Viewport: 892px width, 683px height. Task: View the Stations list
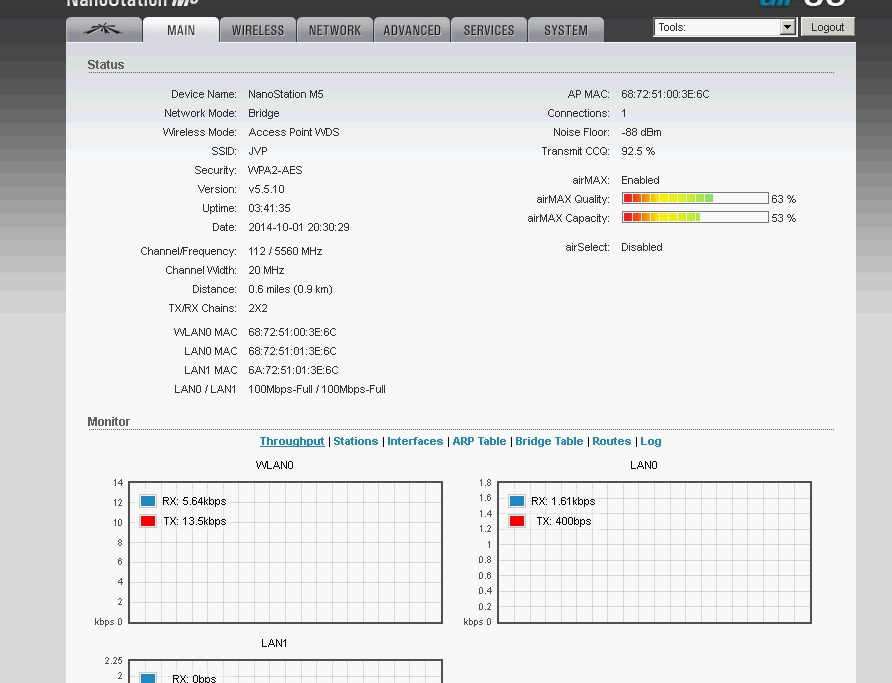pyautogui.click(x=356, y=441)
